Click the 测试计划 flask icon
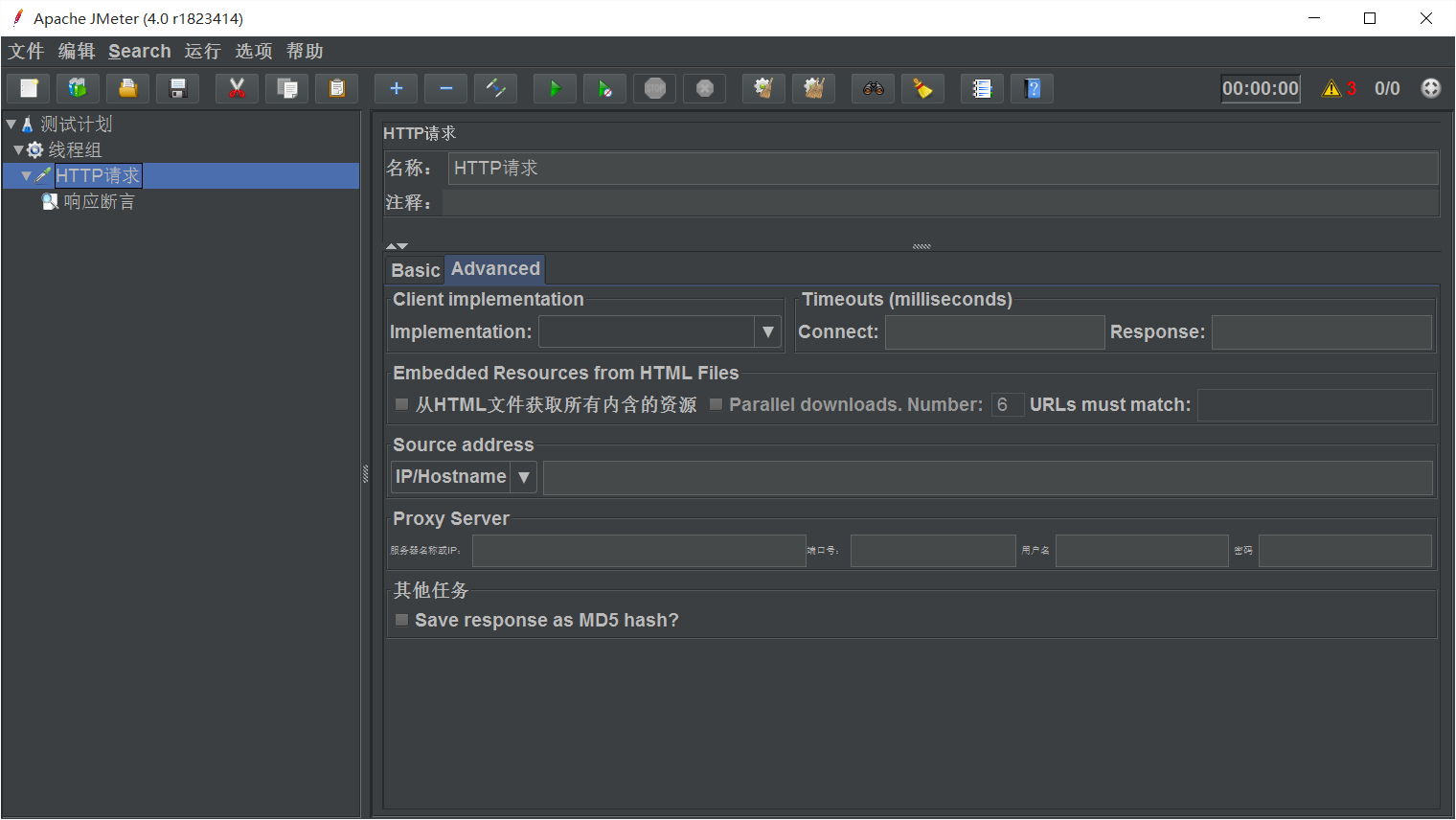 point(27,124)
